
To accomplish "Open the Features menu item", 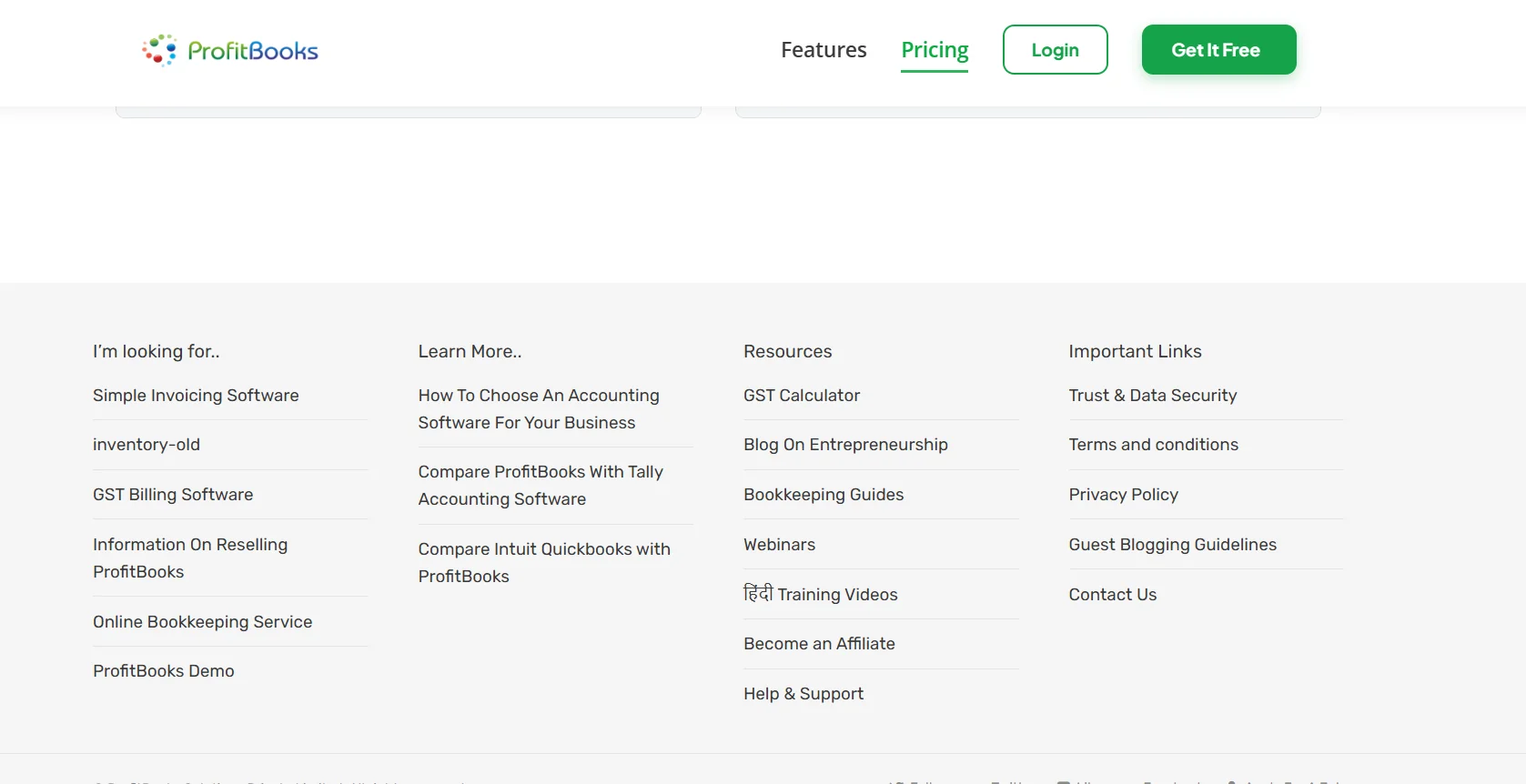I will click(824, 50).
